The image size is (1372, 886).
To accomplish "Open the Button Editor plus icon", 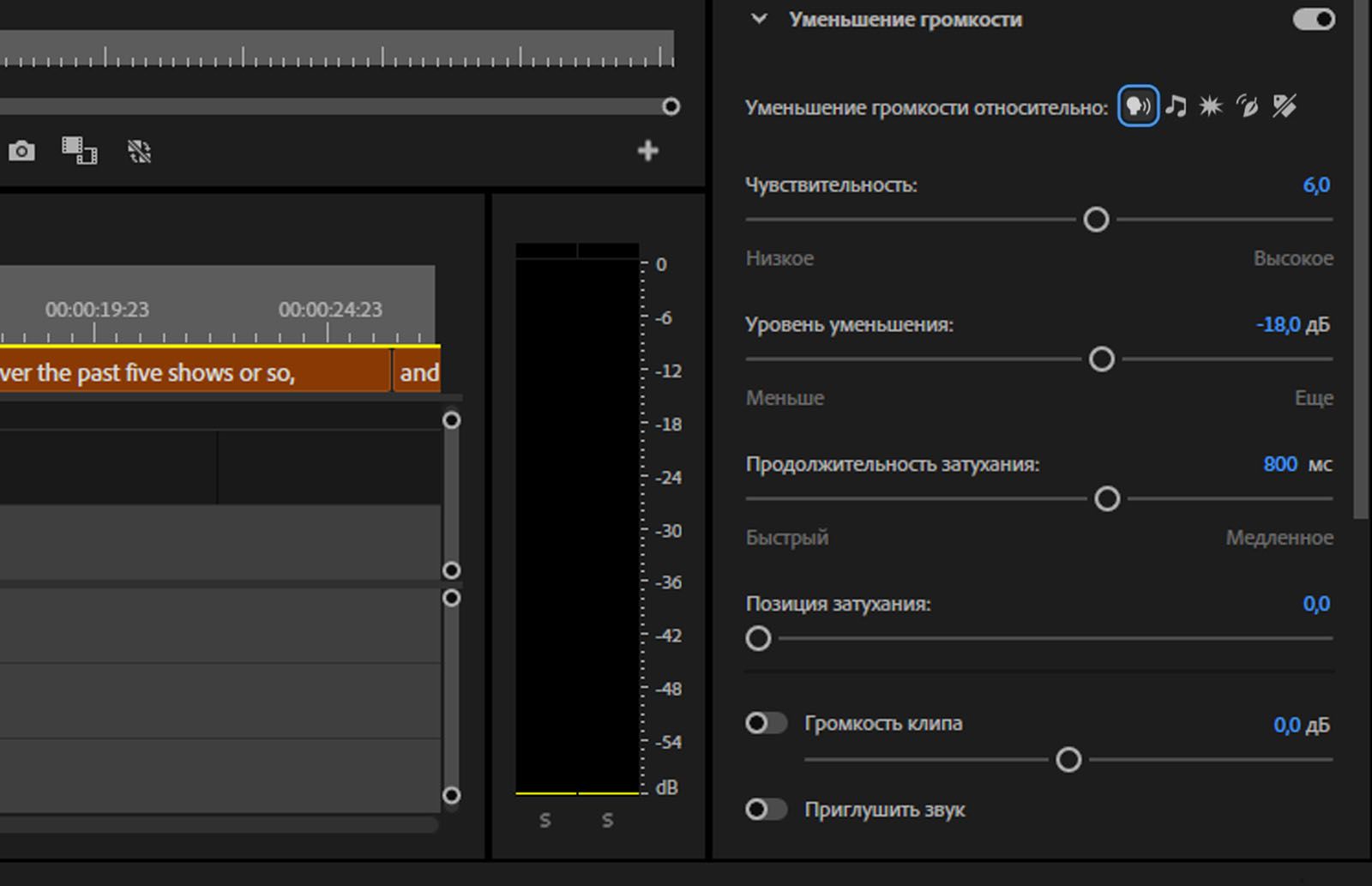I will pyautogui.click(x=648, y=151).
